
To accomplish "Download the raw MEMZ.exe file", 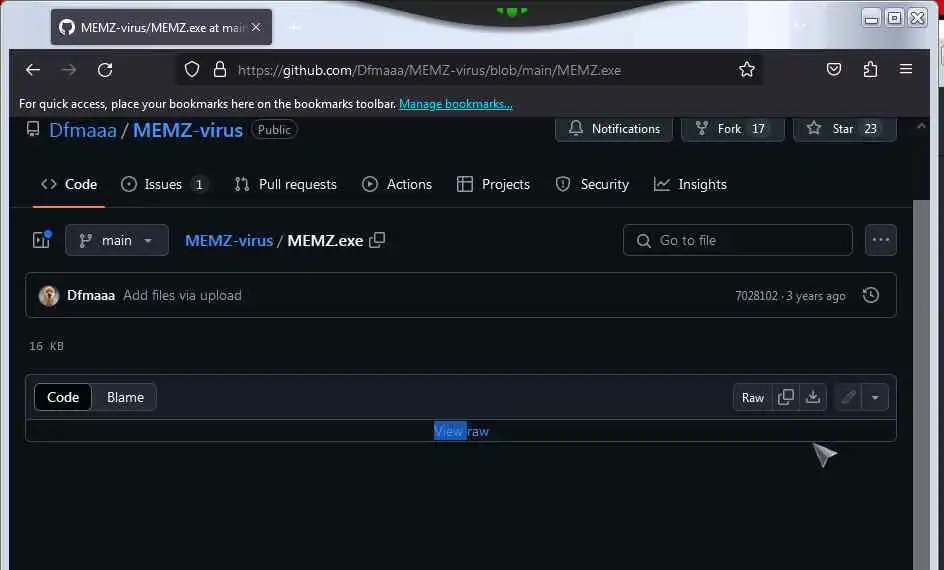I will [813, 397].
